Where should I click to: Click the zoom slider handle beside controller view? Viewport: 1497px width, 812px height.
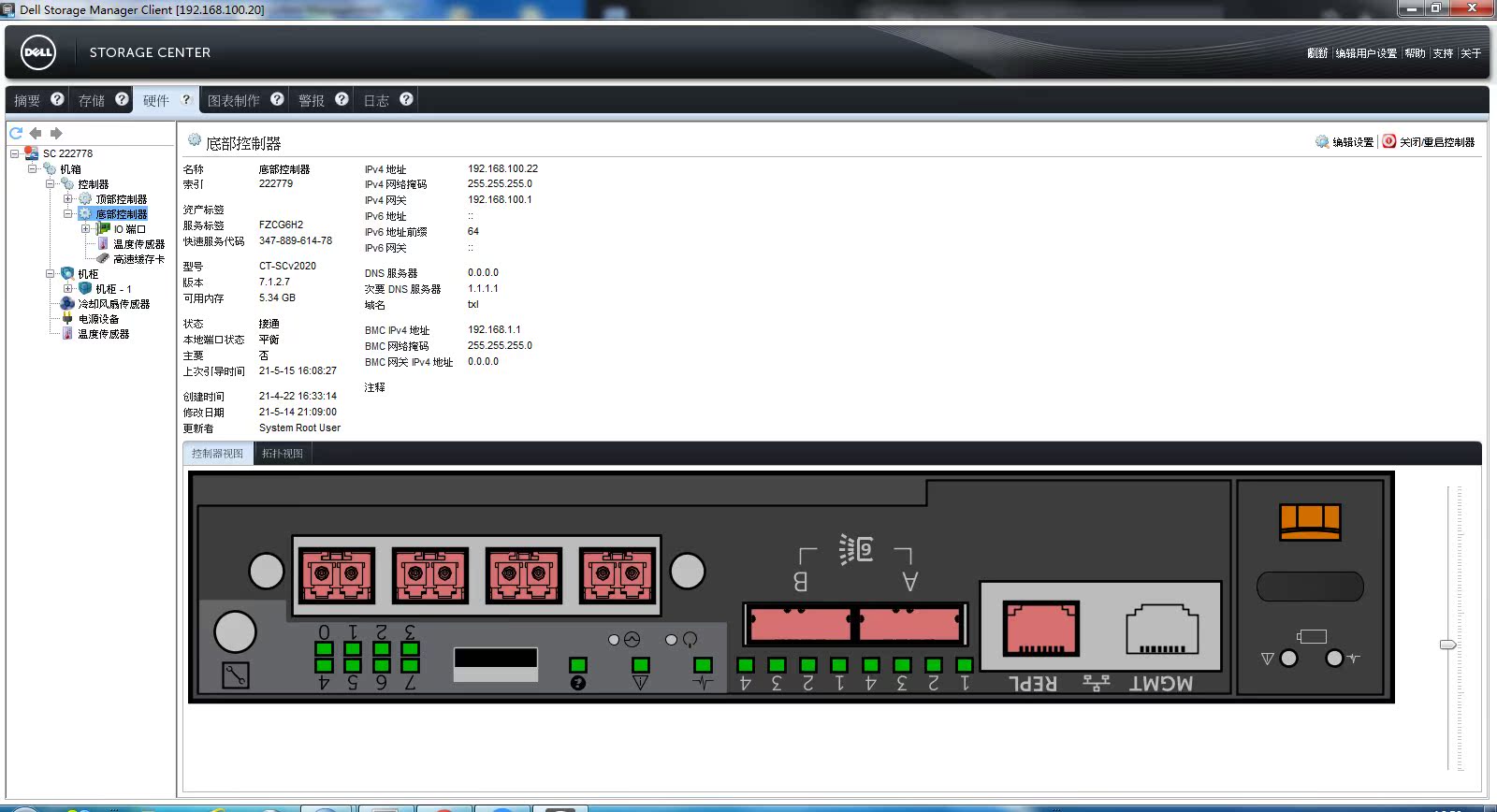pos(1447,645)
